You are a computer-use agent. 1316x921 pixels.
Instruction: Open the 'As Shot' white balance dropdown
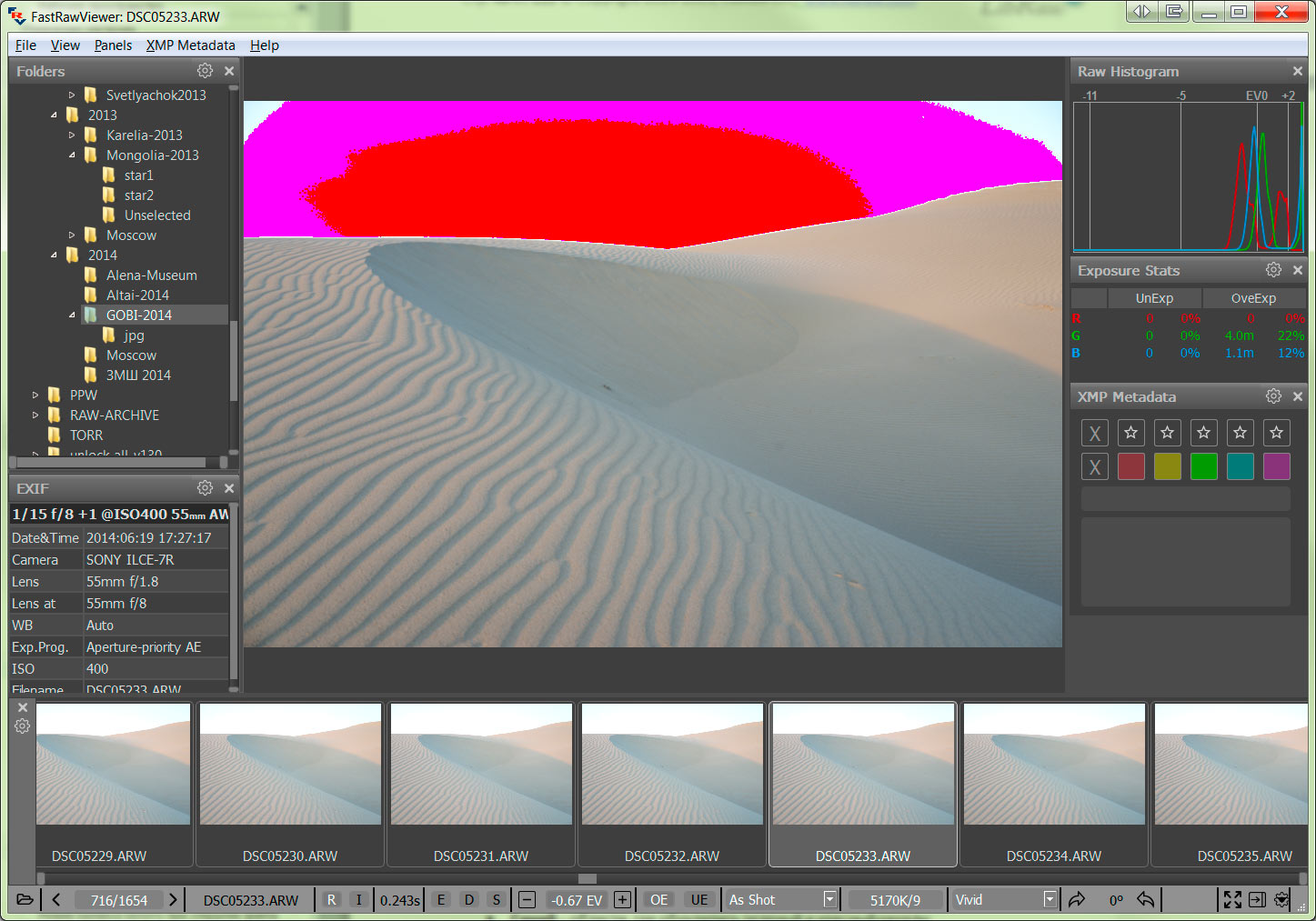point(829,900)
